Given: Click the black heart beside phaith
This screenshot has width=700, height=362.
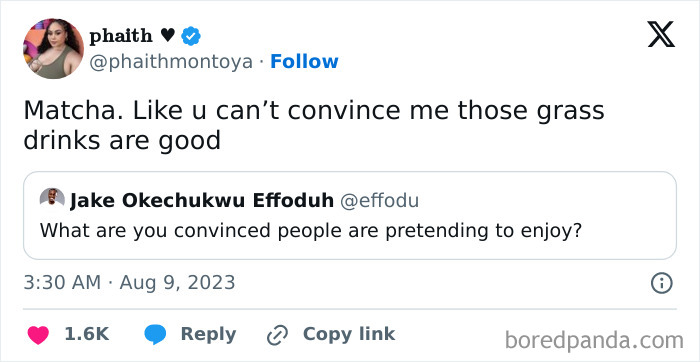Looking at the screenshot, I should 167,36.
